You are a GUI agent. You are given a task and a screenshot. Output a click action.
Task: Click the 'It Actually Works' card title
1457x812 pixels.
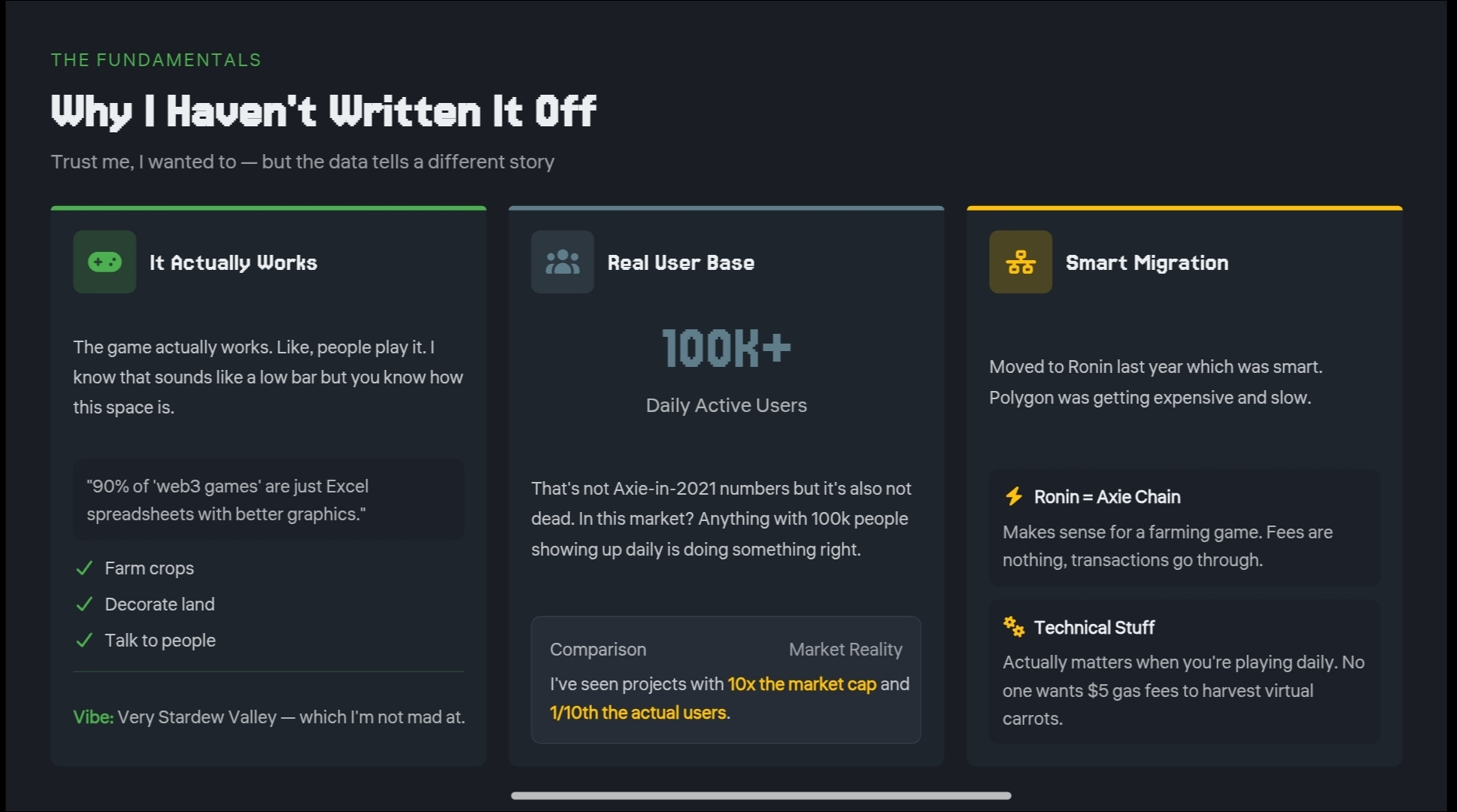[x=233, y=262]
